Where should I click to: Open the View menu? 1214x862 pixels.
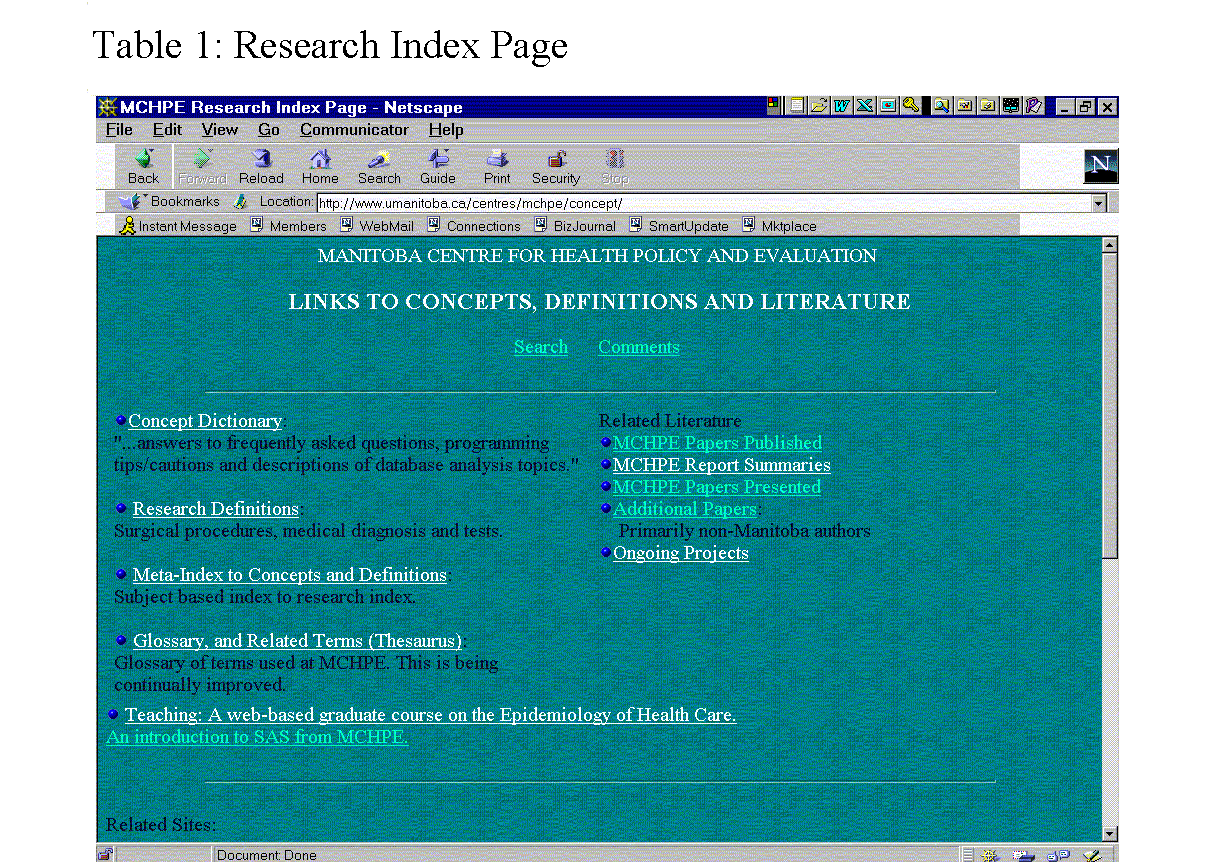[219, 130]
